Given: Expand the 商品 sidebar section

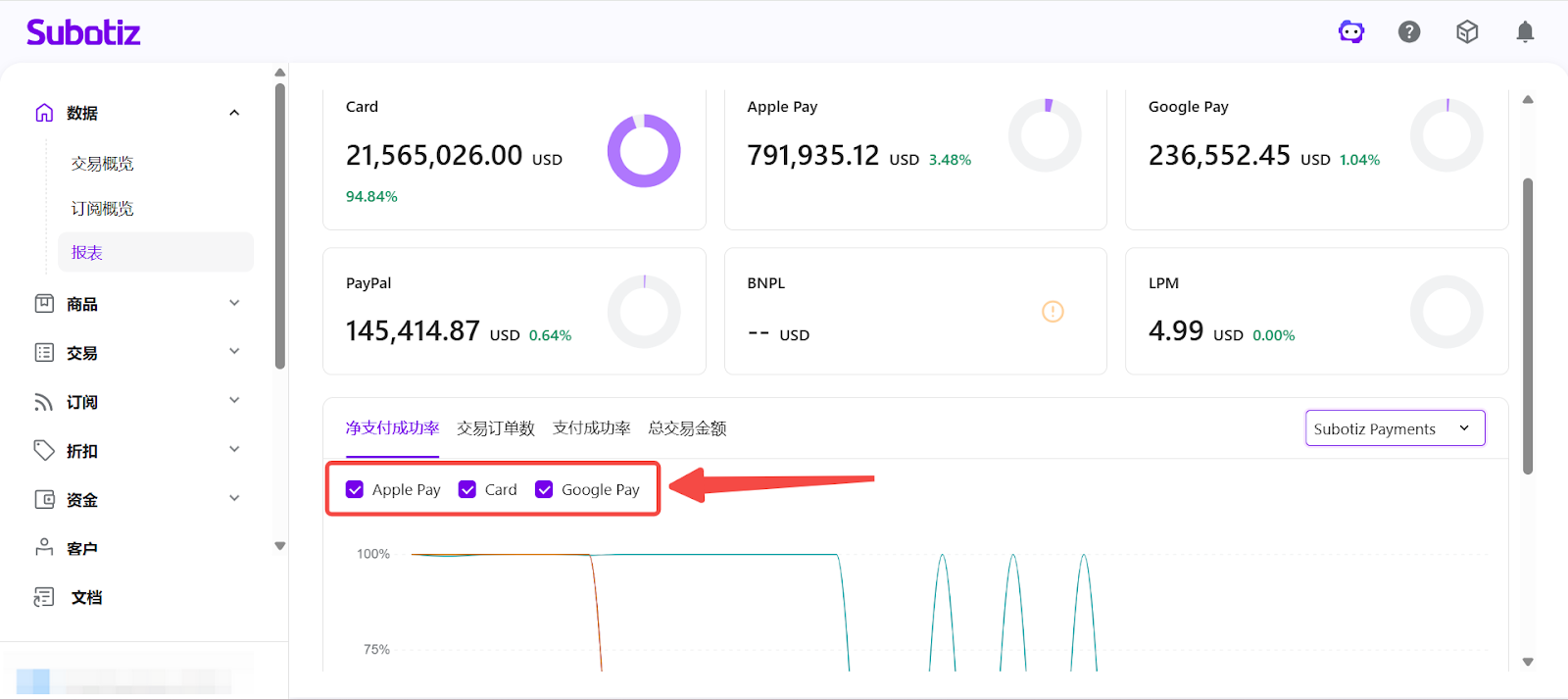Looking at the screenshot, I should 234,304.
